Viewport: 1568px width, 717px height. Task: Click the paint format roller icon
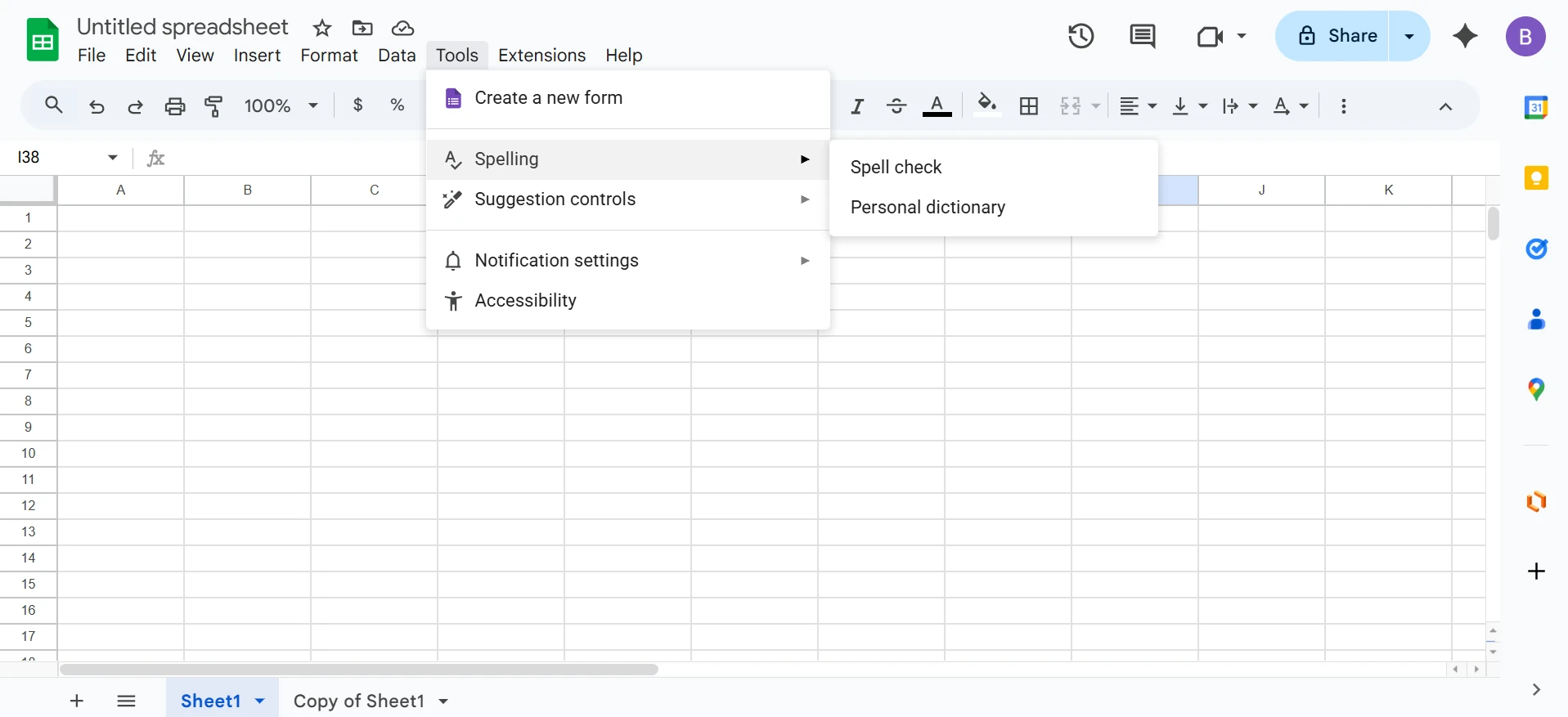point(214,106)
